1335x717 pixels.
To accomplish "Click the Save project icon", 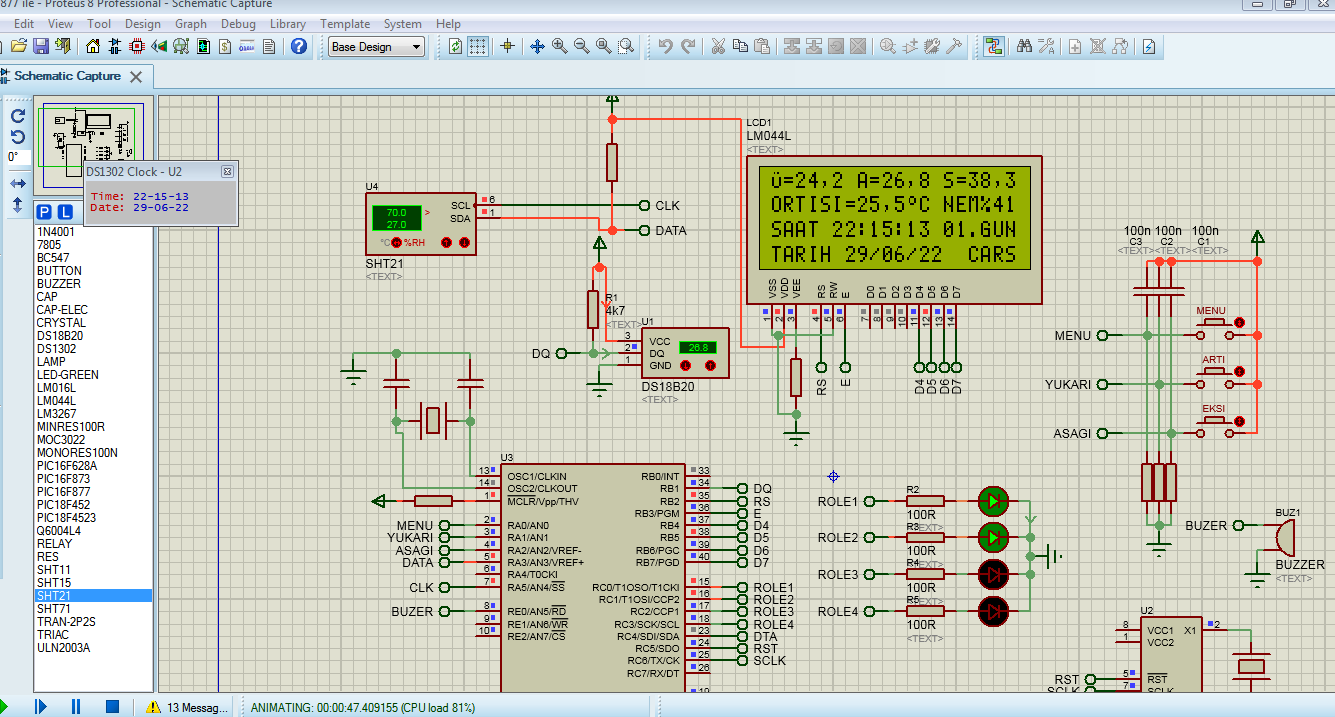I will 41,46.
